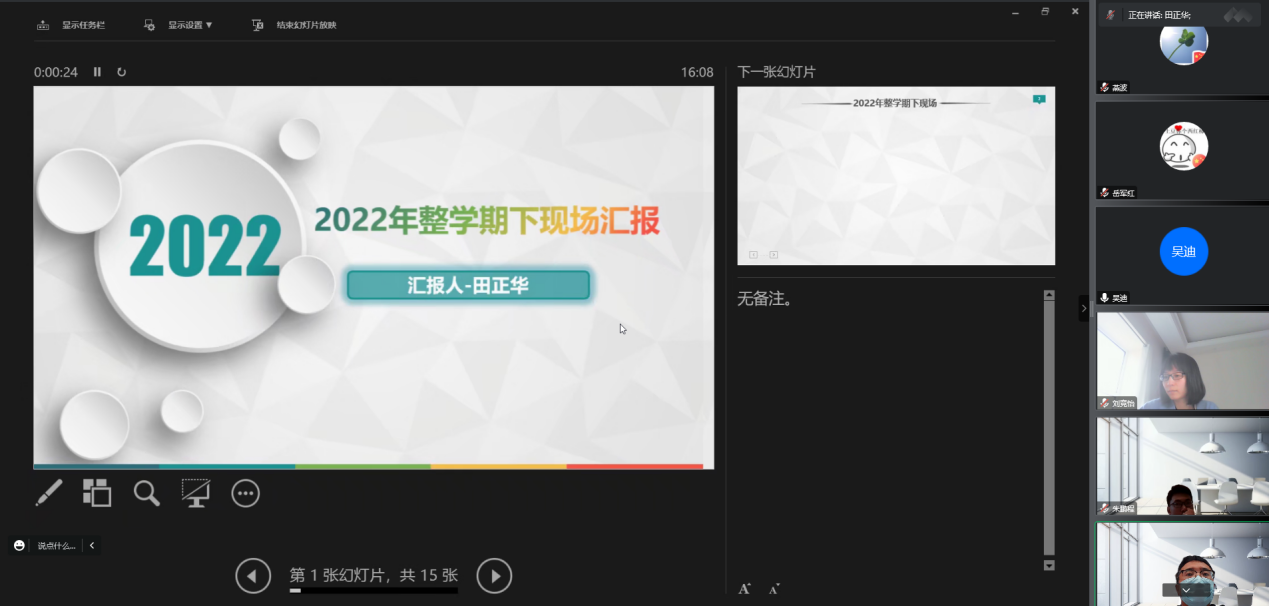Open the see all slides grid view
Screen dimensions: 1269x606
[97, 492]
